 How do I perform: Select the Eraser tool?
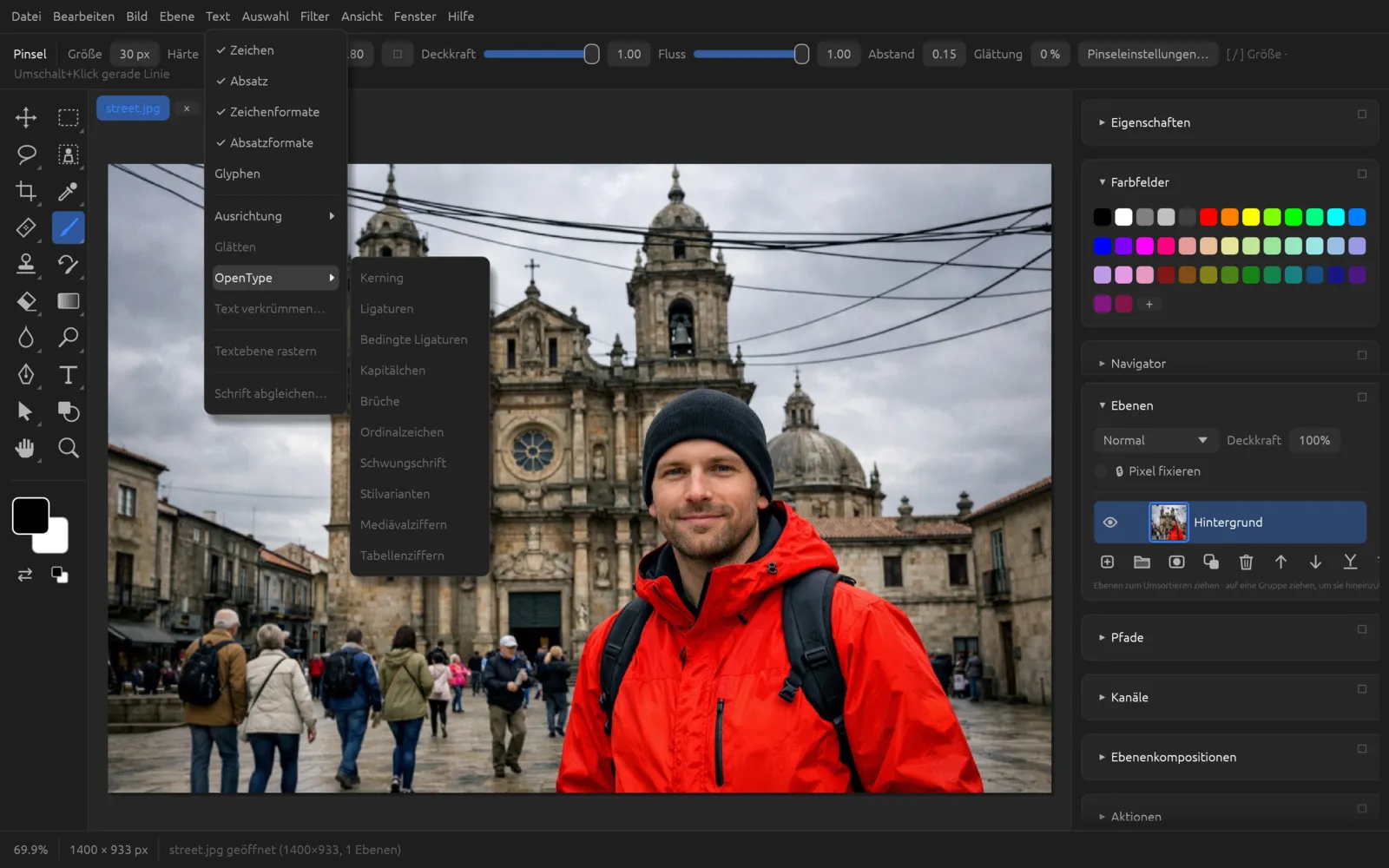point(26,301)
